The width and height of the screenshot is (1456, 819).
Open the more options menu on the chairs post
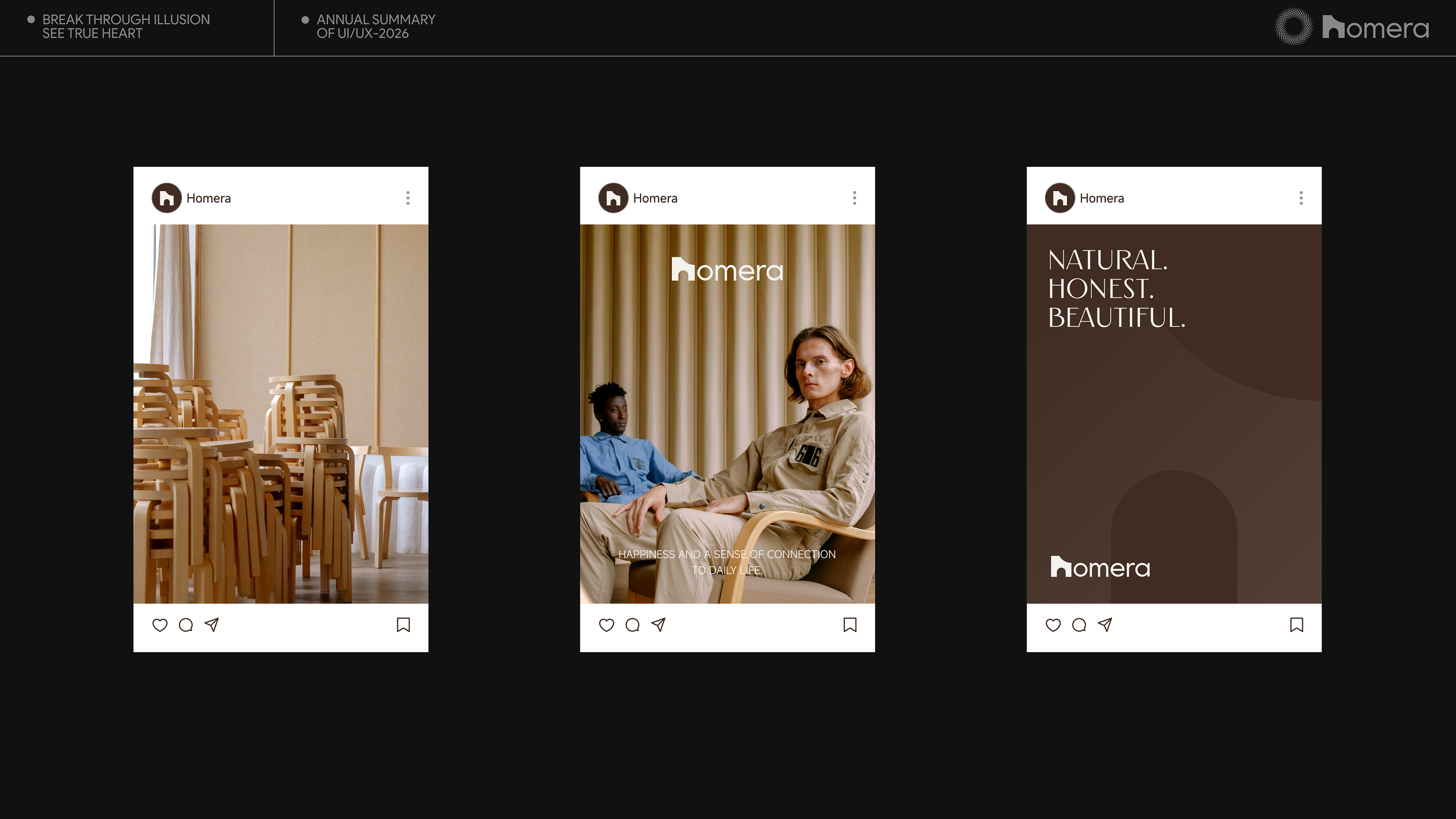tap(407, 198)
